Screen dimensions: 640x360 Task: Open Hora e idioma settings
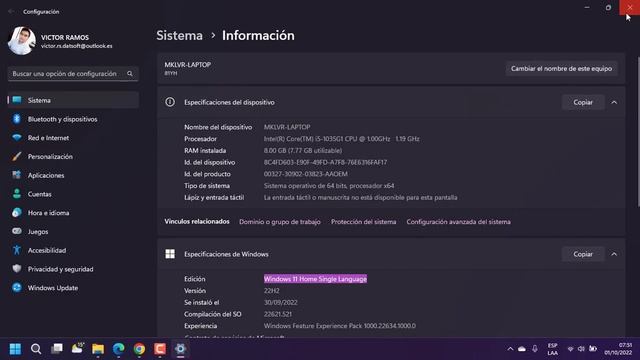(73, 213)
